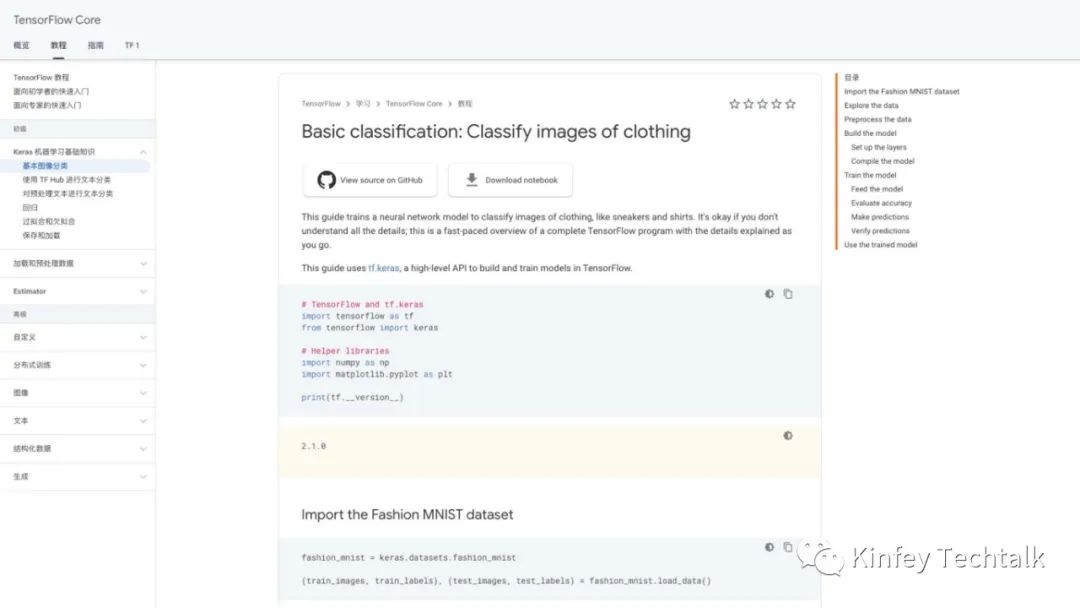Viewport: 1080px width, 608px height.
Task: Rate the page four stars
Action: [x=776, y=104]
